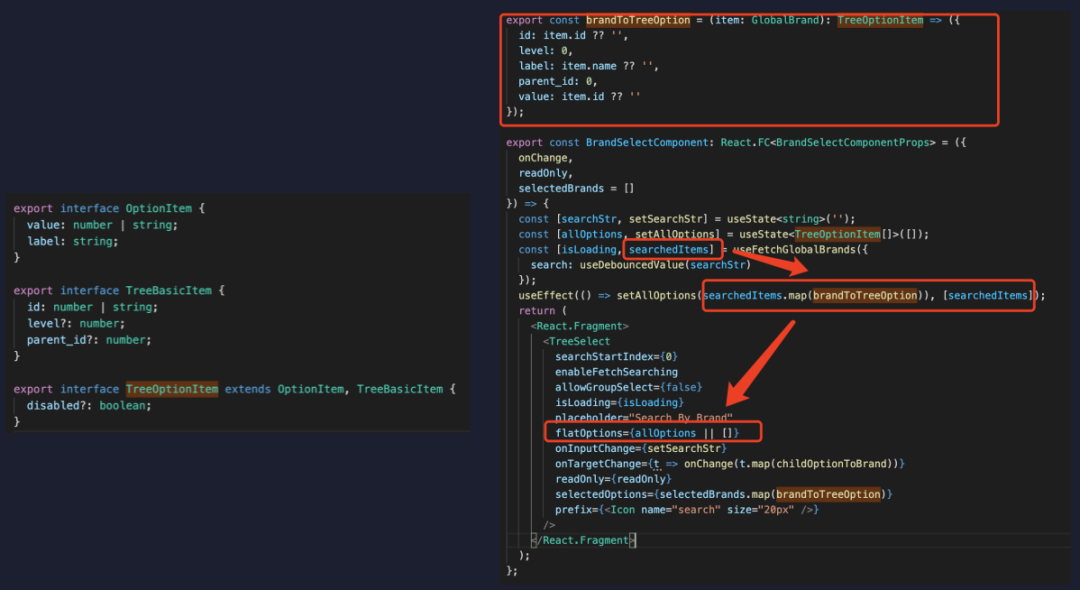
Task: Click the 'search: useDebouncedValue(searchStr)' line
Action: pyautogui.click(x=641, y=264)
